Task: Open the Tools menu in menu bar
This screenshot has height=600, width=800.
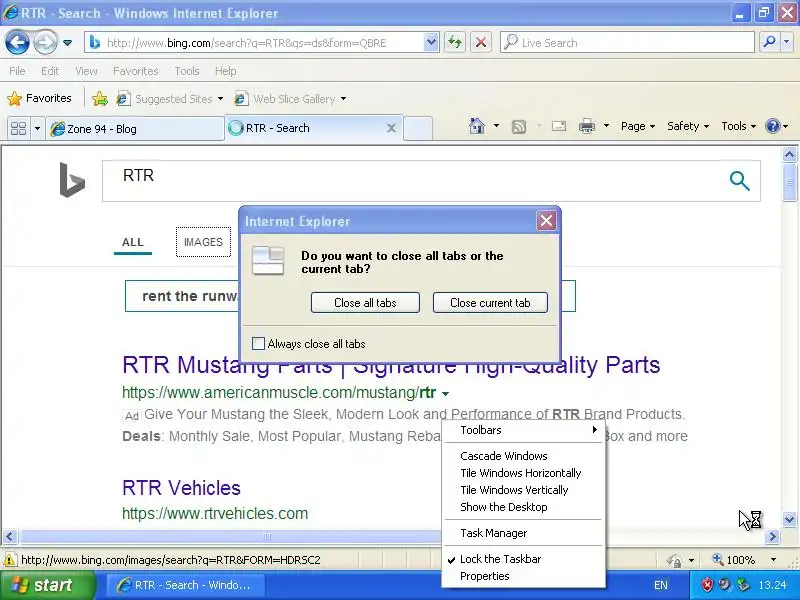Action: pos(187,71)
